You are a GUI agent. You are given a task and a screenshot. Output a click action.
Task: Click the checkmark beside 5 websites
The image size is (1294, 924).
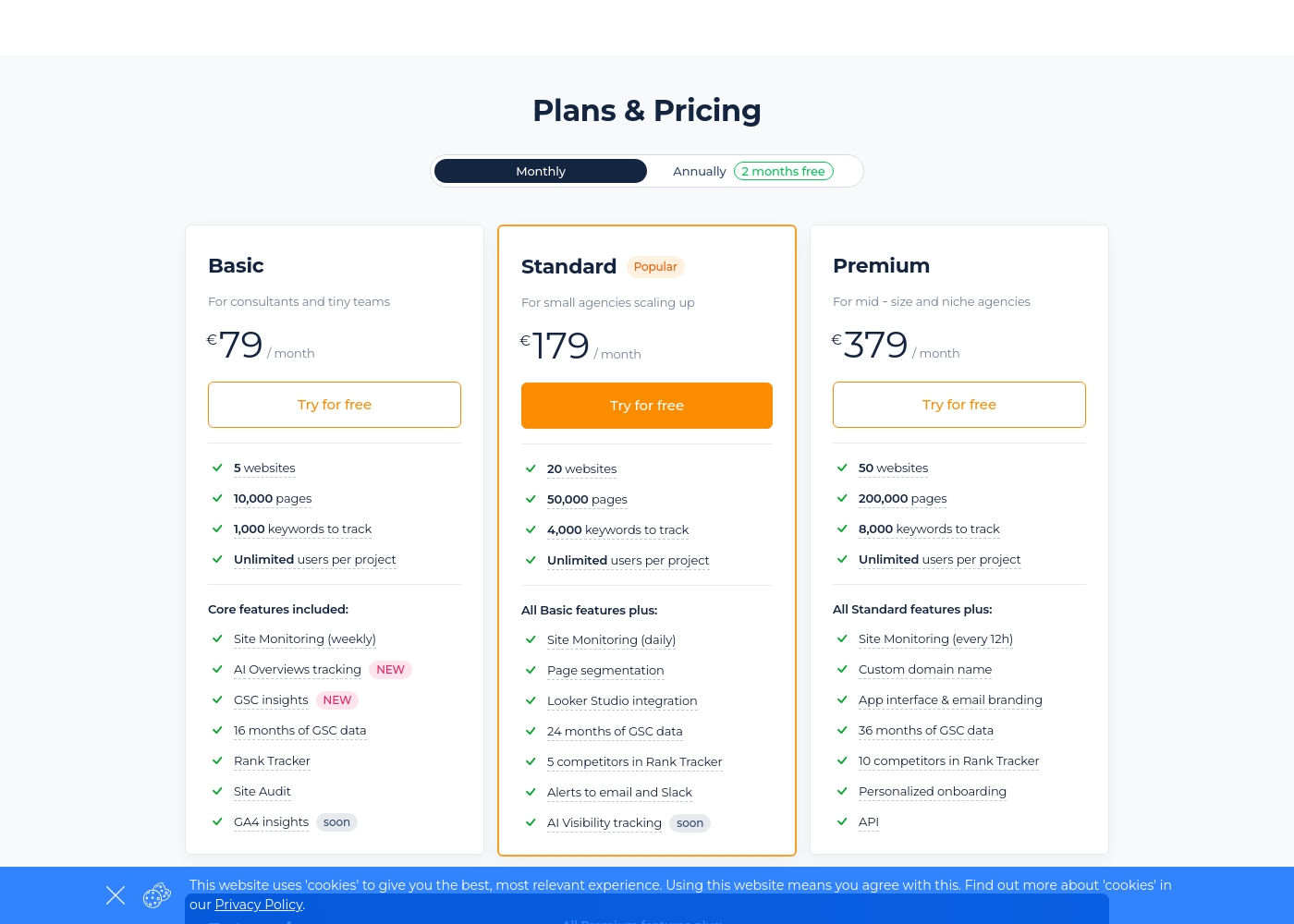pyautogui.click(x=217, y=468)
